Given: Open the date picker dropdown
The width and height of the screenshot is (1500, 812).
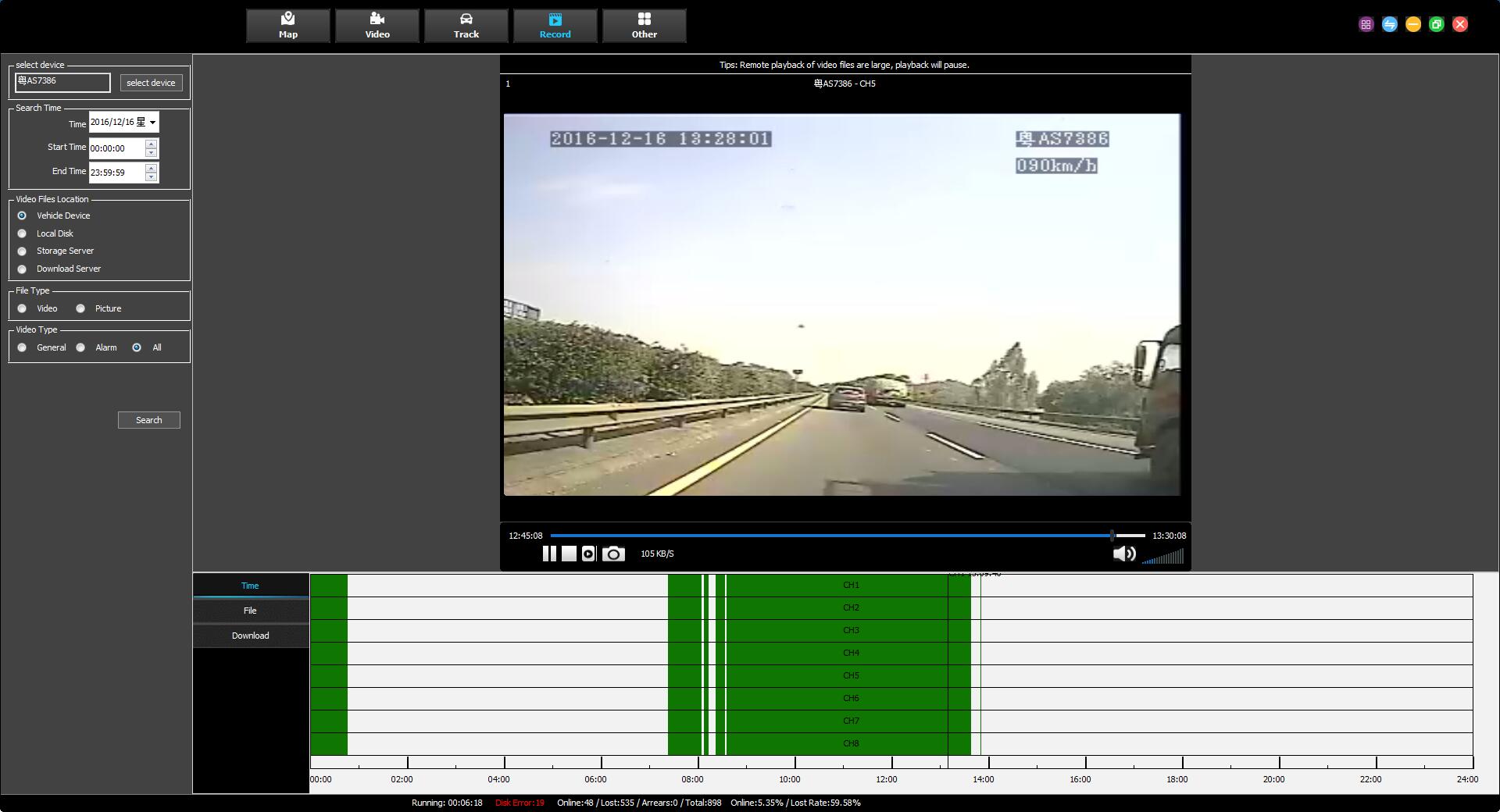Looking at the screenshot, I should pyautogui.click(x=152, y=123).
